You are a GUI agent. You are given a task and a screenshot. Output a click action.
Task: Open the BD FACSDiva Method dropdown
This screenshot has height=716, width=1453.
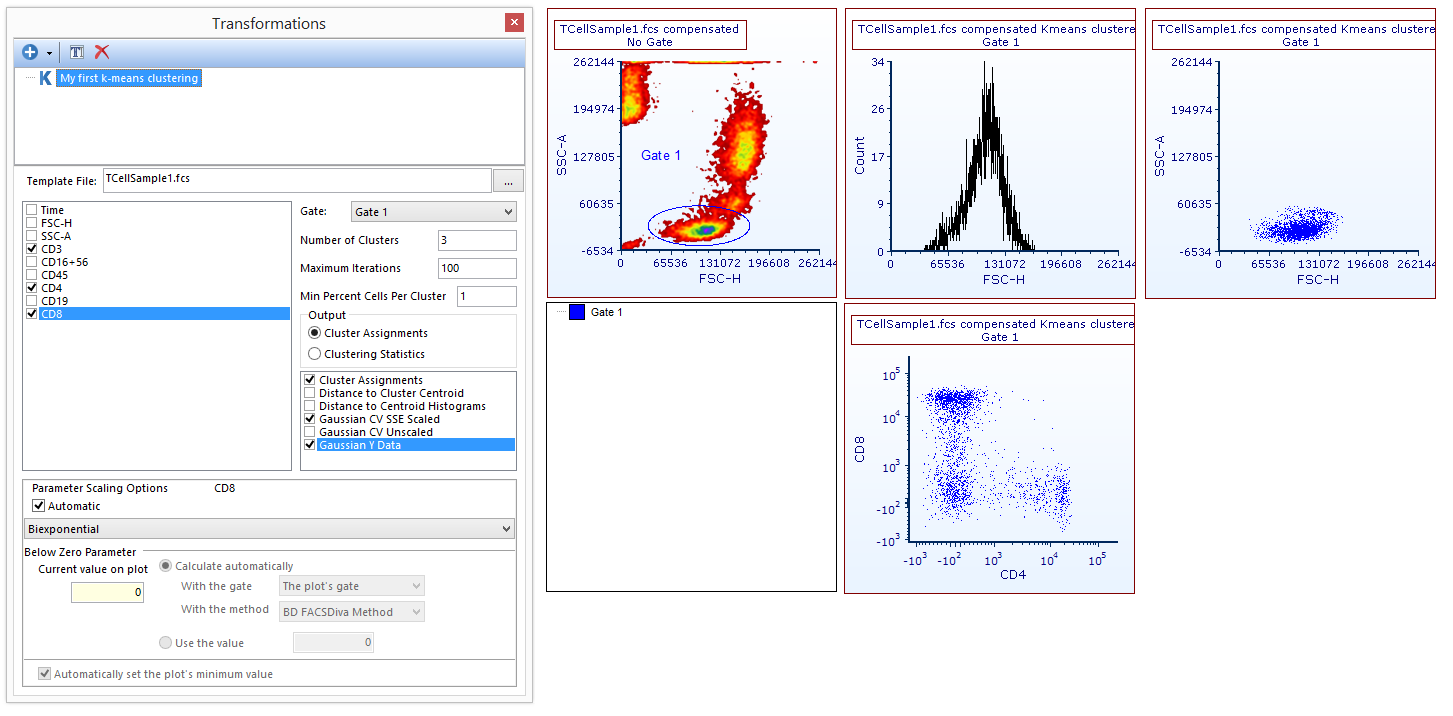(352, 611)
